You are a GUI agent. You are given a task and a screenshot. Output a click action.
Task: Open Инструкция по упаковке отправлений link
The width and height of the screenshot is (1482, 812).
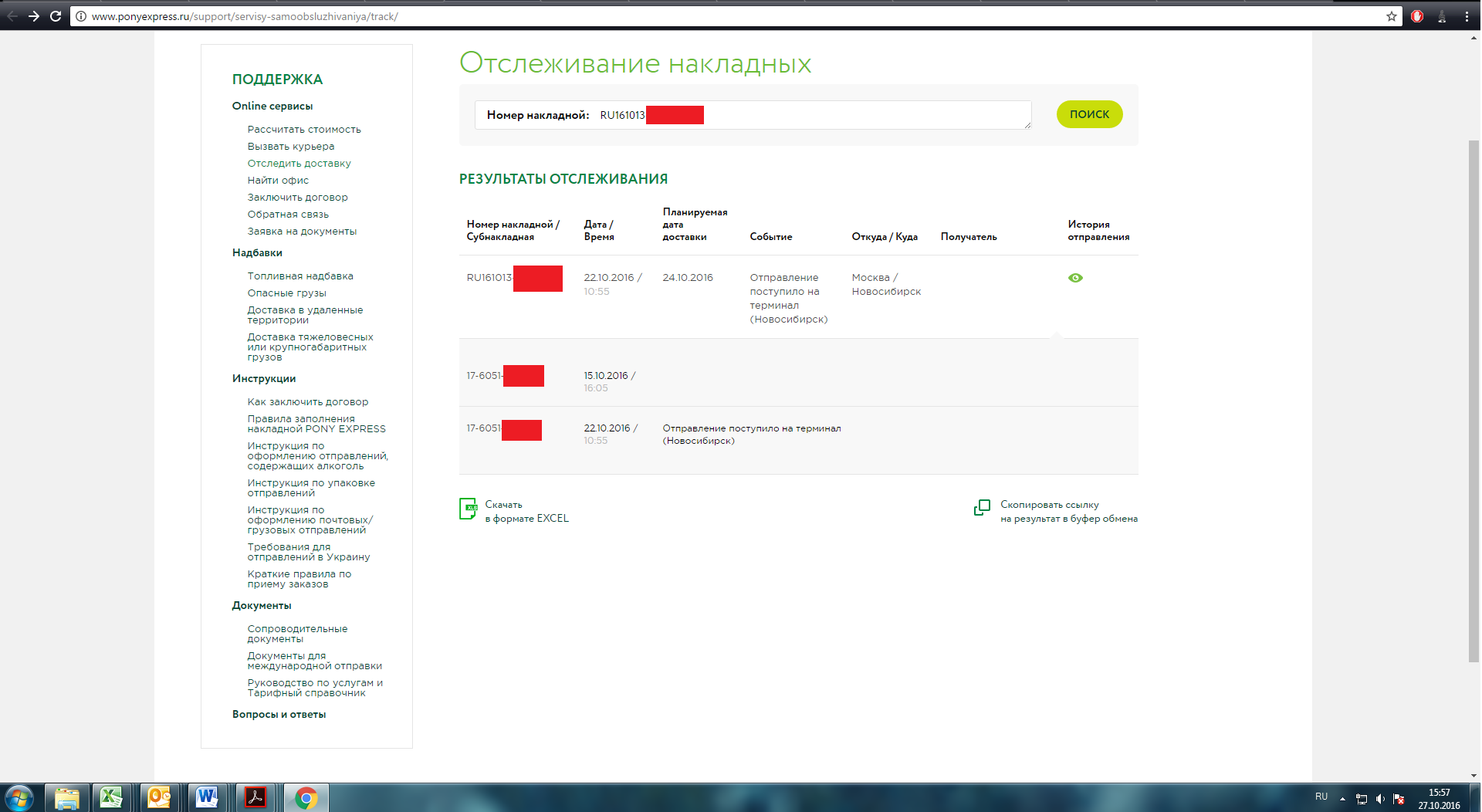(311, 488)
